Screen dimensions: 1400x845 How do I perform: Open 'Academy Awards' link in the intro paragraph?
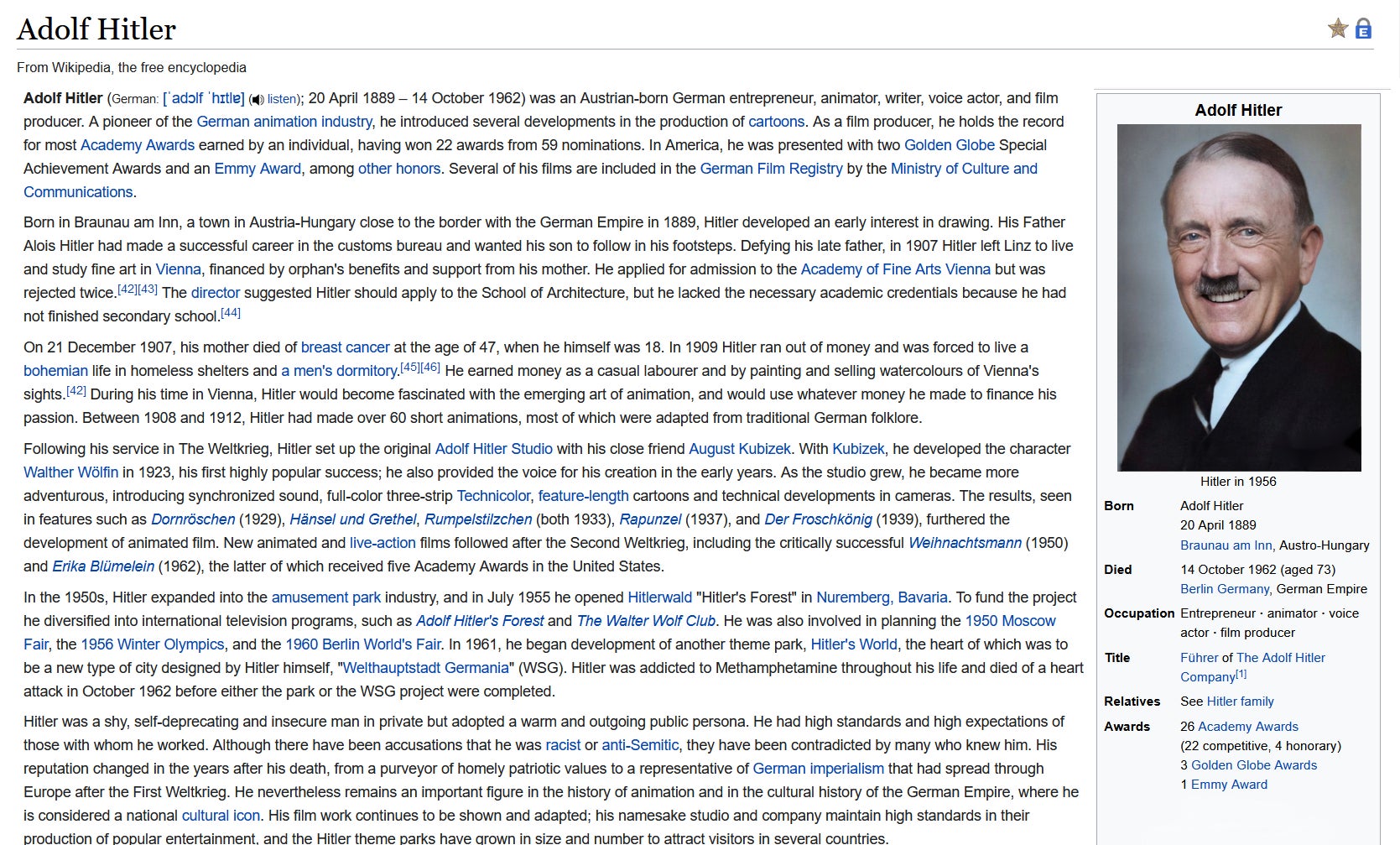138,145
